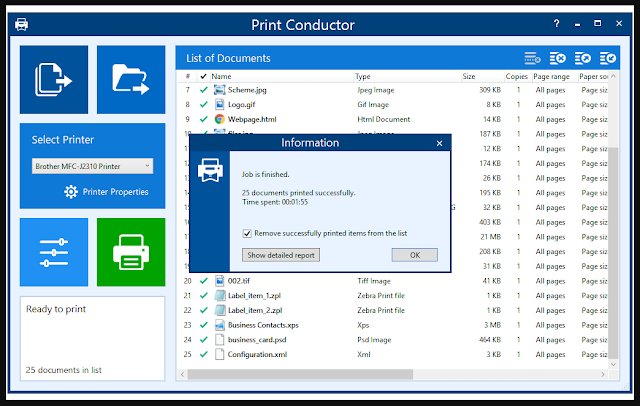640x406 pixels.
Task: Click the Configuration.xml file icon
Action: [220, 354]
